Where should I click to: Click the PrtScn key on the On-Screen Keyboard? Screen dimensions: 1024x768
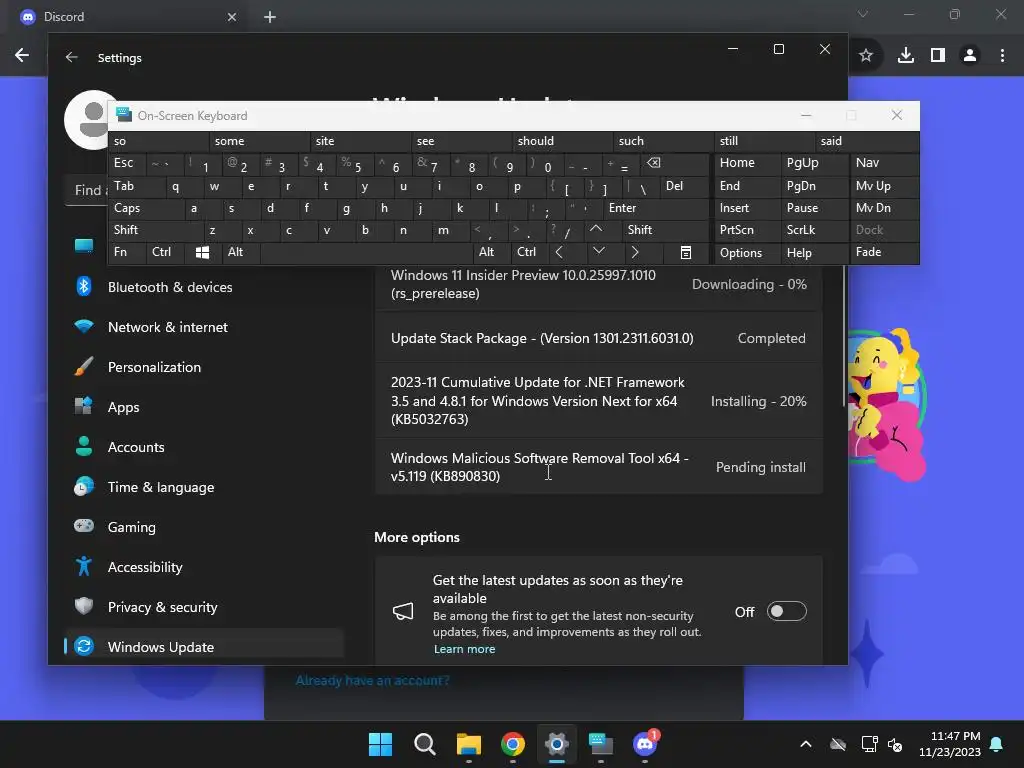point(746,230)
